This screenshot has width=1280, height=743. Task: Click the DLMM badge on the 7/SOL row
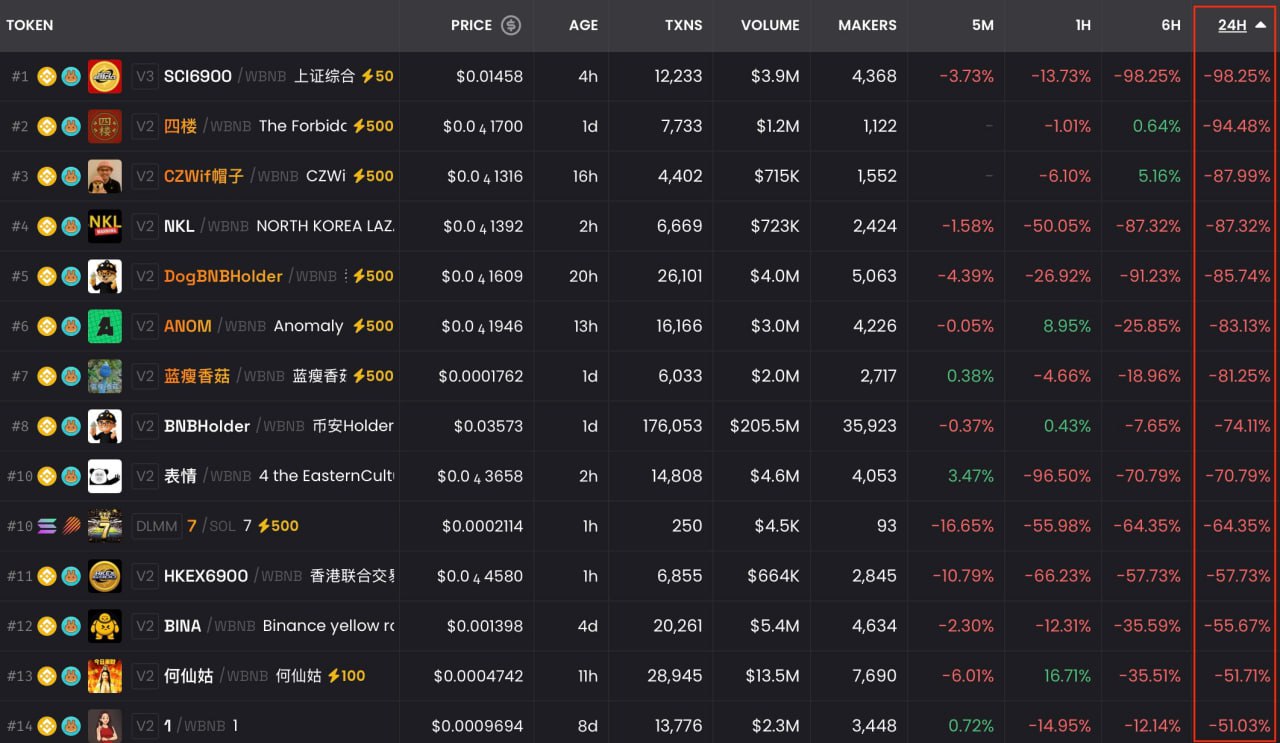155,526
